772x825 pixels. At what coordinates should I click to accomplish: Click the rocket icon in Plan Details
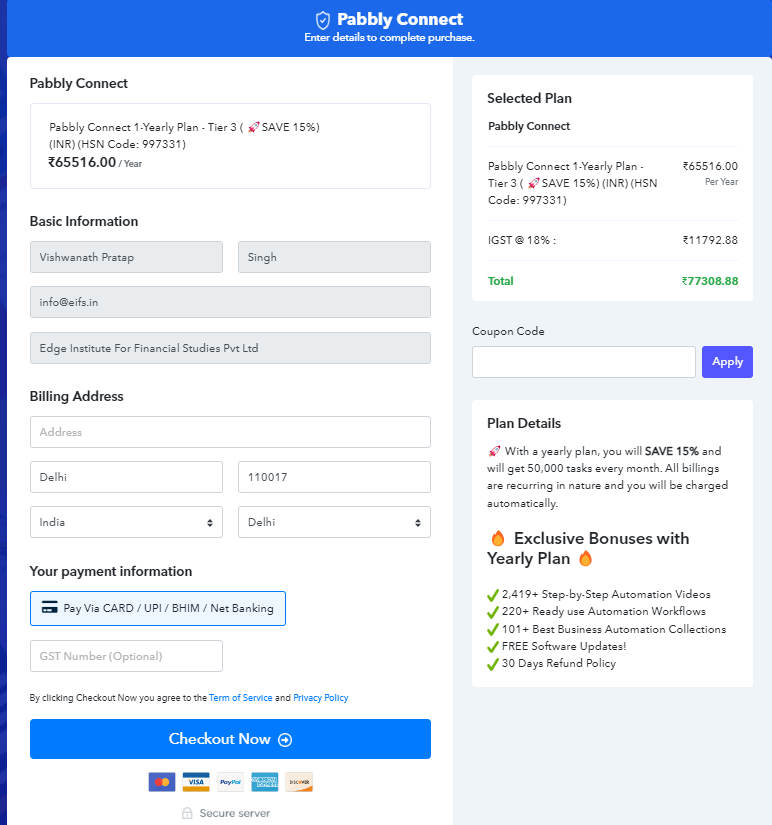tap(494, 451)
